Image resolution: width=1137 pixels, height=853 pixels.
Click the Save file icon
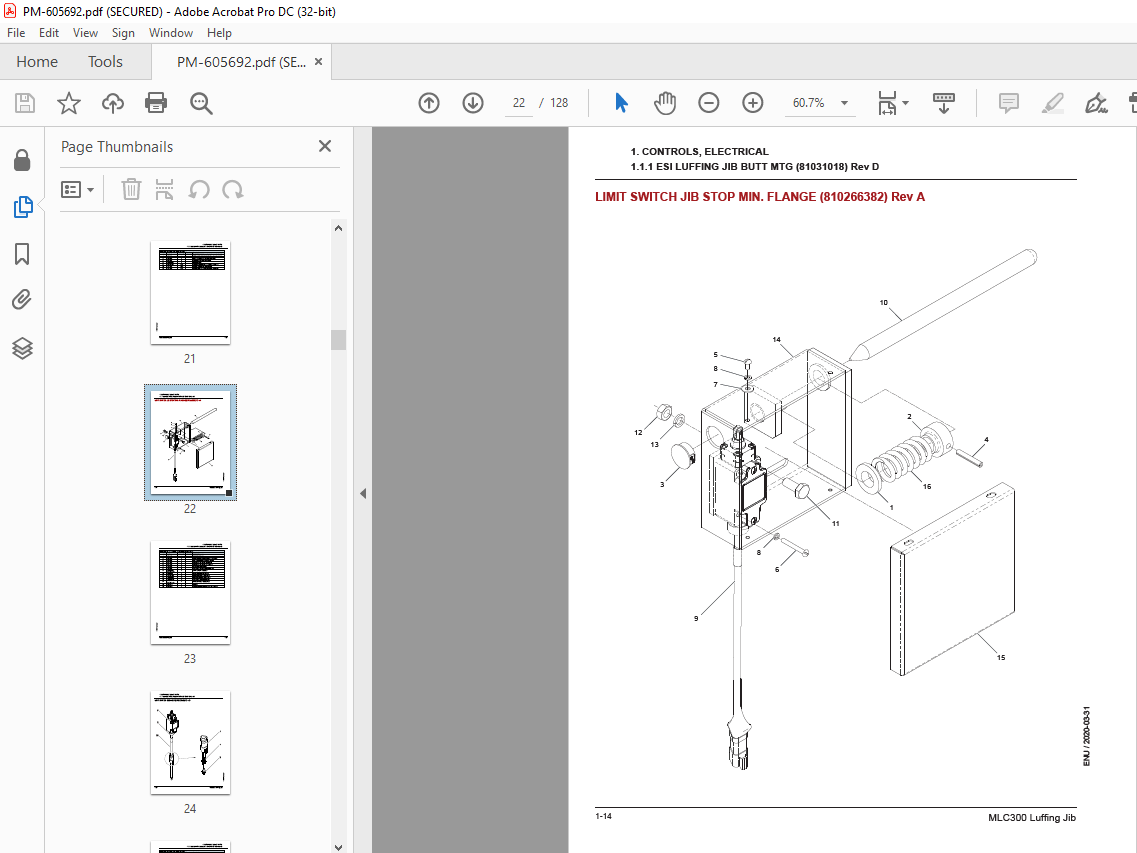pyautogui.click(x=25, y=103)
